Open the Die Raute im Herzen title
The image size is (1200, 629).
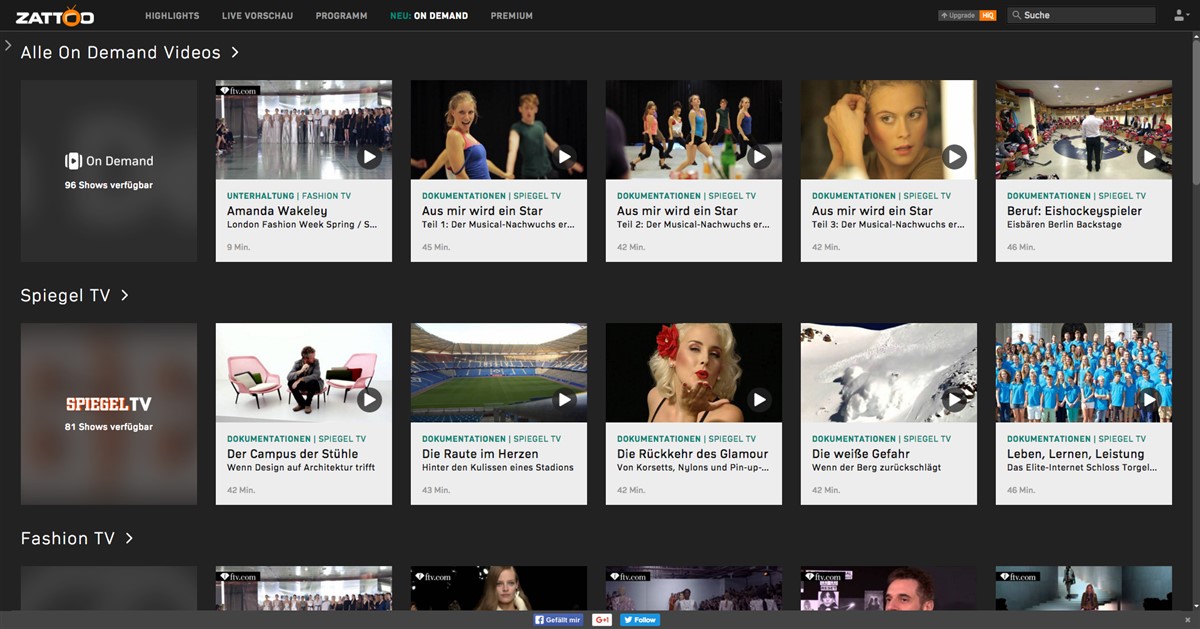(x=480, y=454)
